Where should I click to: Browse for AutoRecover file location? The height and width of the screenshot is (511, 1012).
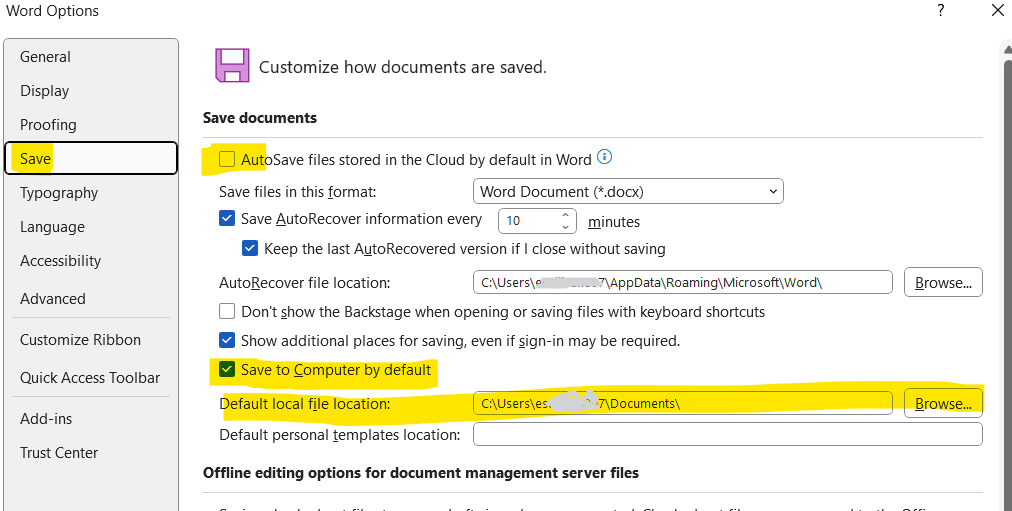(944, 283)
